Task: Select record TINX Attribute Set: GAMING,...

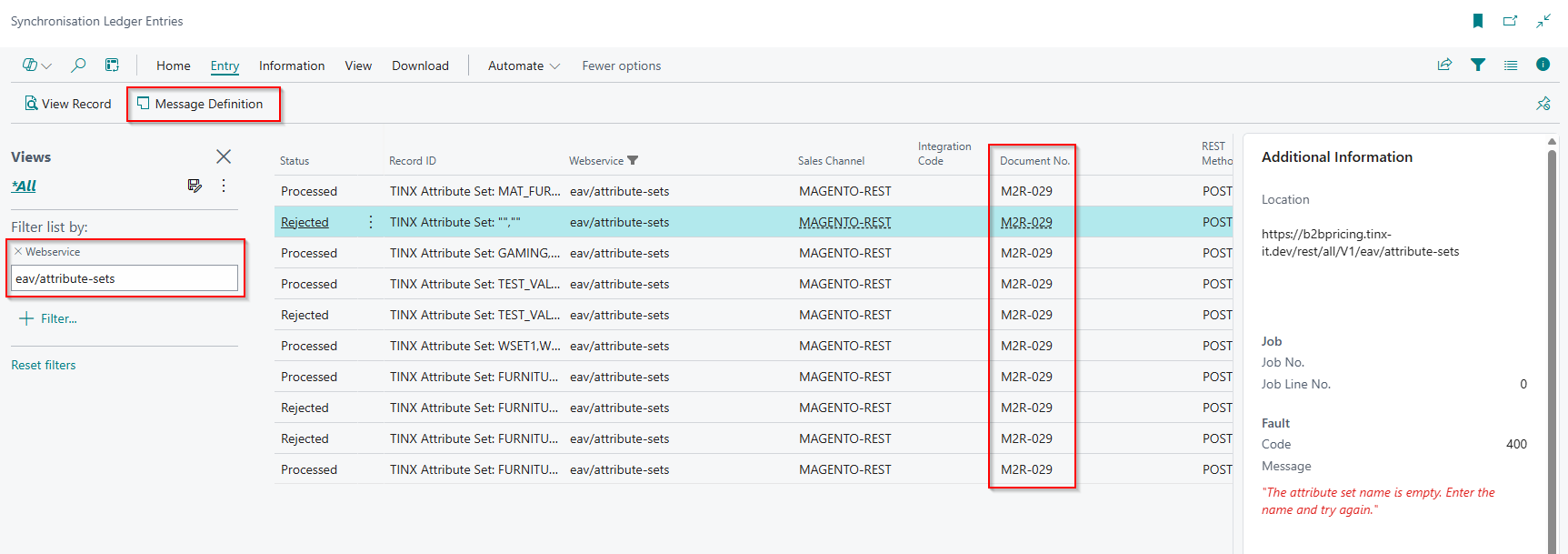Action: pyautogui.click(x=474, y=253)
